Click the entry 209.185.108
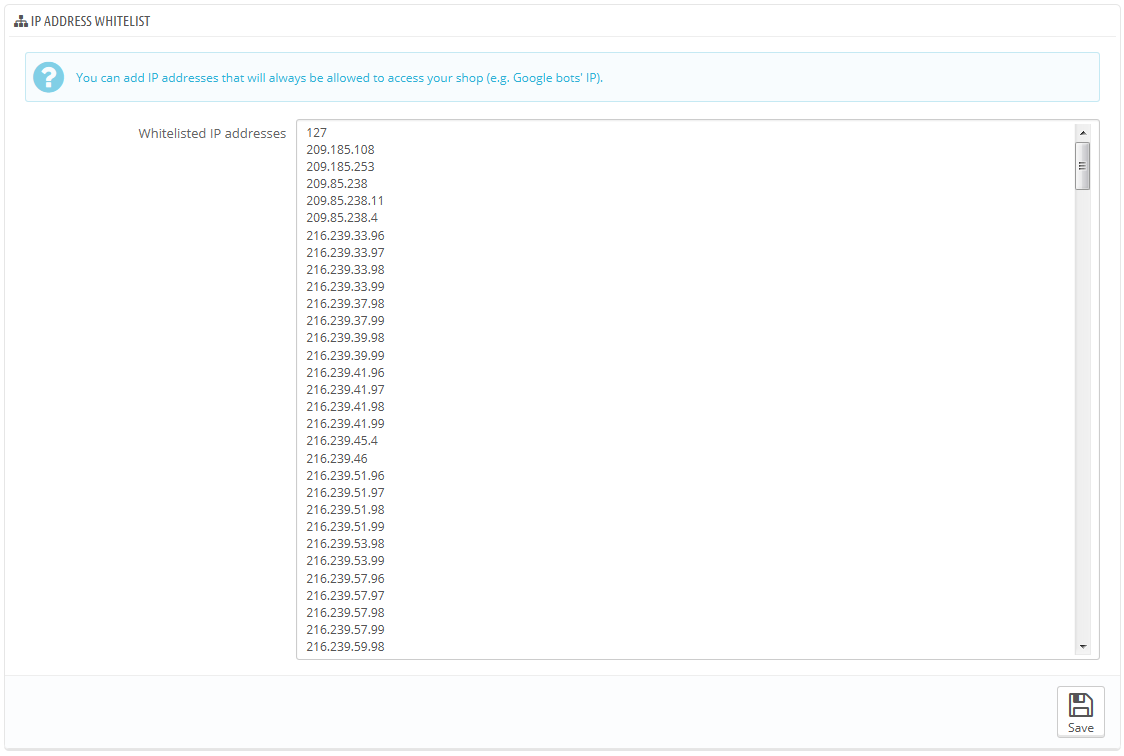This screenshot has height=756, width=1124. coord(340,150)
